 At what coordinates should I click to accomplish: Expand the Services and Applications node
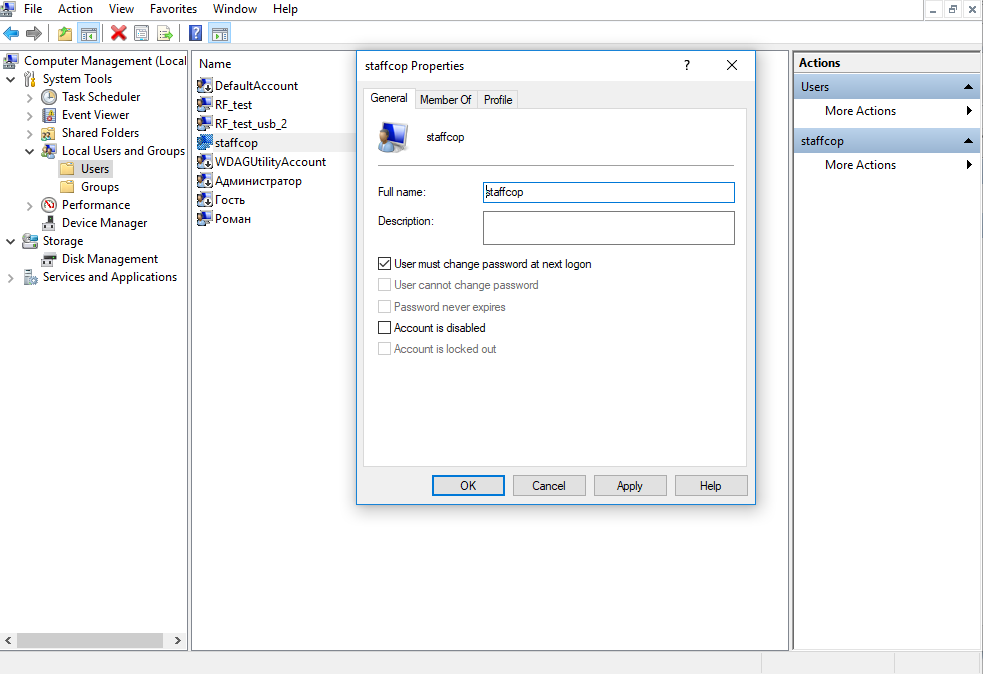click(10, 278)
